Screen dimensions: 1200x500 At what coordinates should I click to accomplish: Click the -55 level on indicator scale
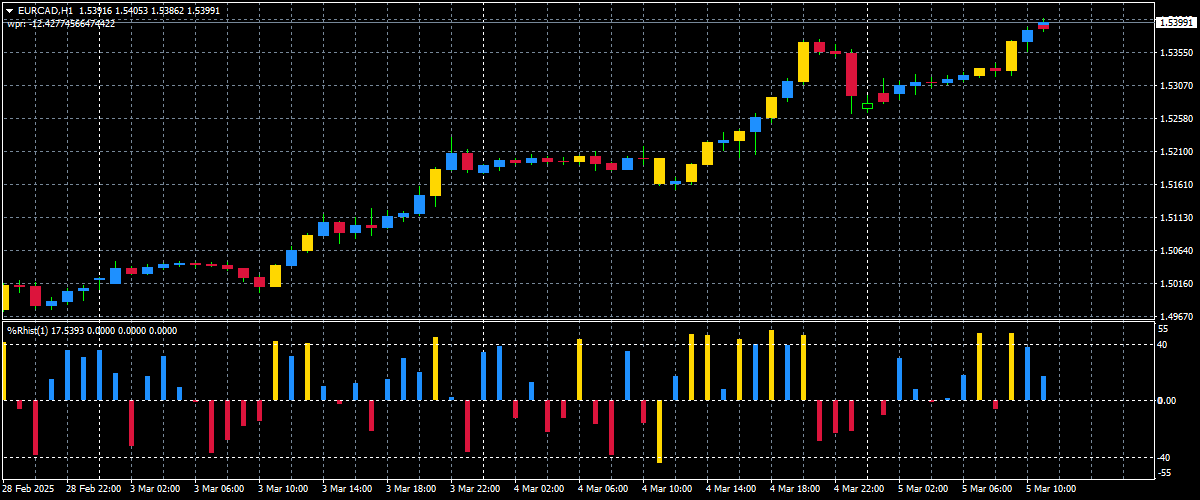[1164, 473]
